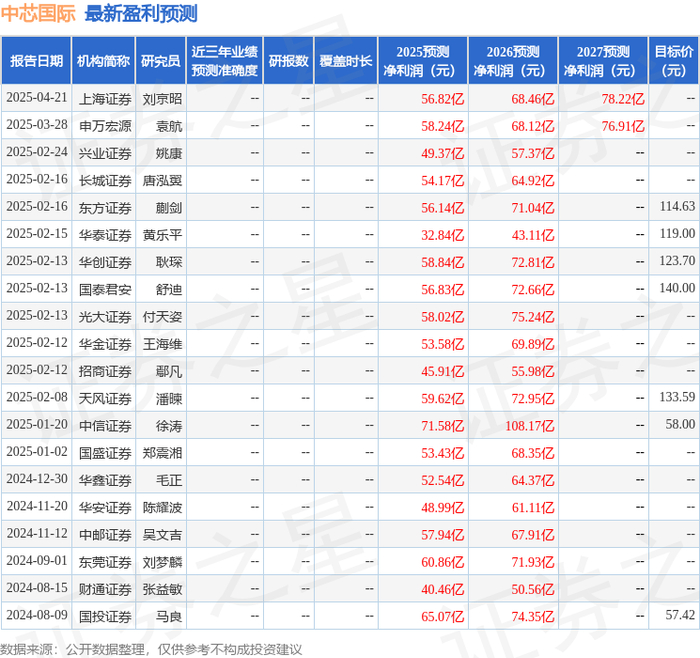This screenshot has height=658, width=700.
Task: Click target price 58.00
Action: click(680, 424)
